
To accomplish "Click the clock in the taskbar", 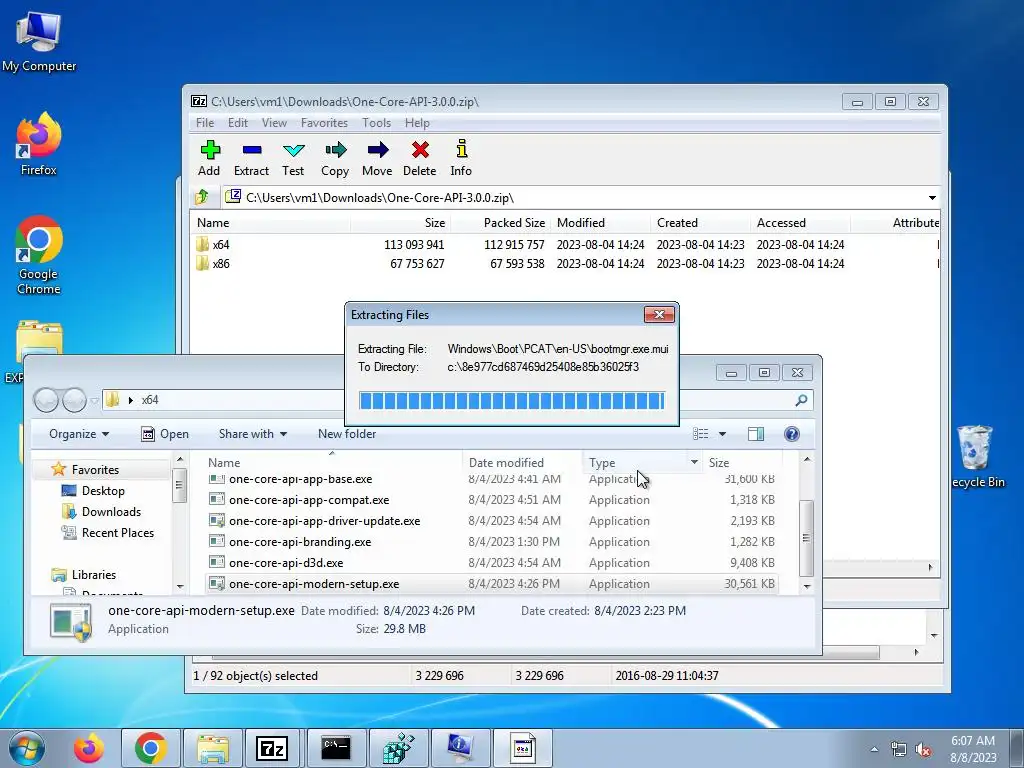I will coord(973,749).
